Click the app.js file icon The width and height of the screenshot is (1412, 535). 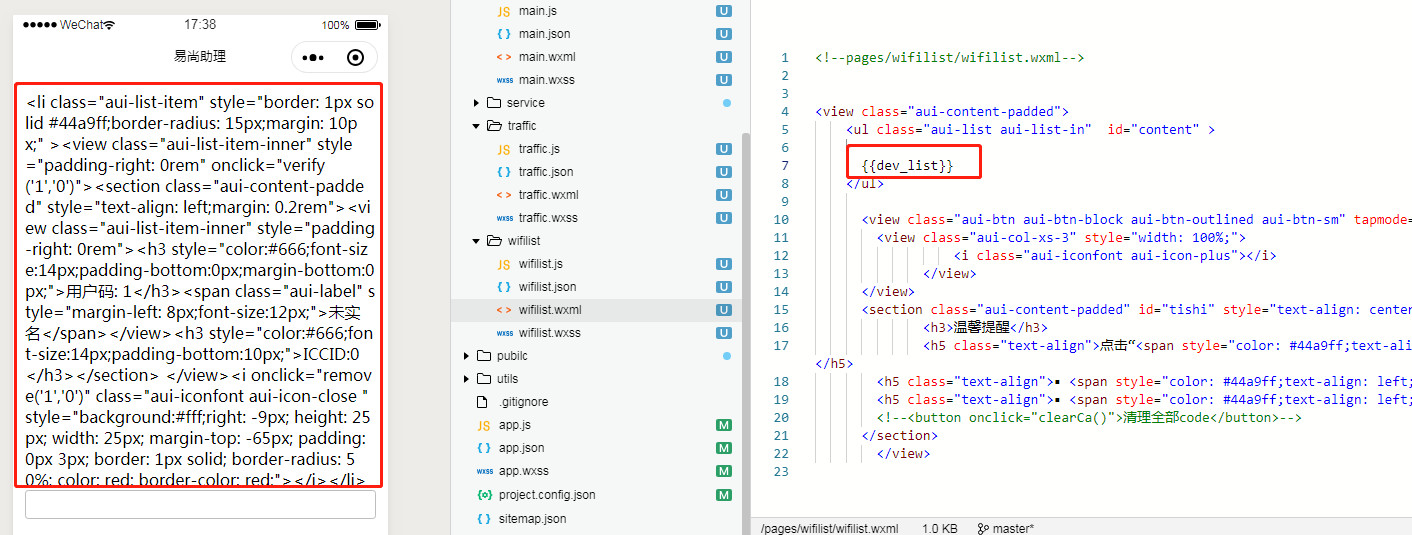tap(484, 425)
